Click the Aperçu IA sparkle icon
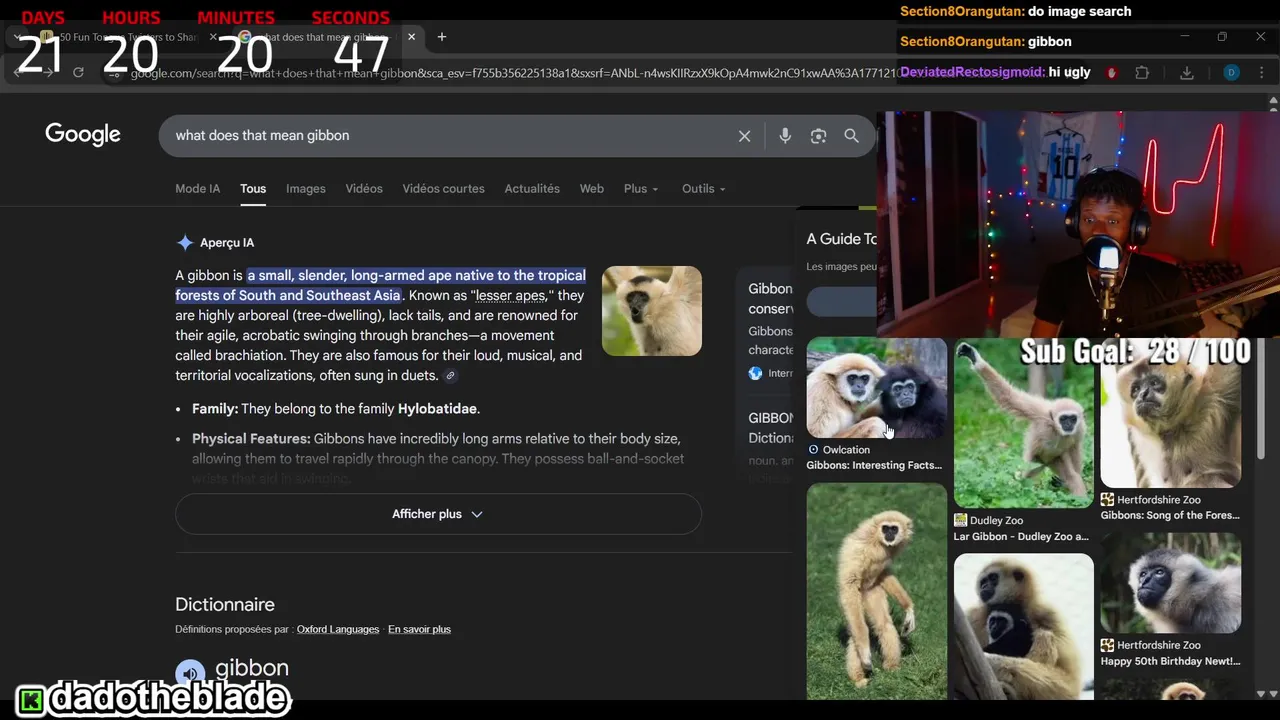 (185, 243)
